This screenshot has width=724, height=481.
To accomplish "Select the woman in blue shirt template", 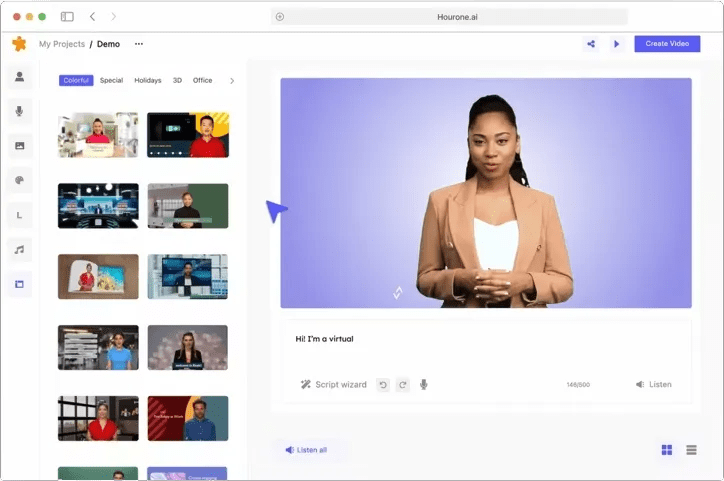I will point(98,347).
